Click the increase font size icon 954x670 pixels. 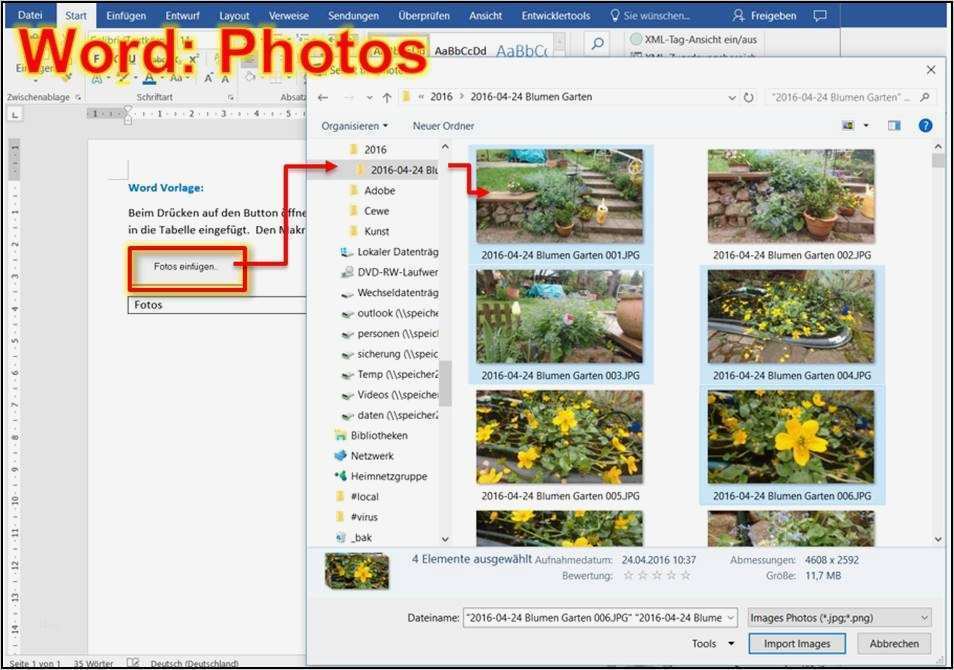coord(208,79)
